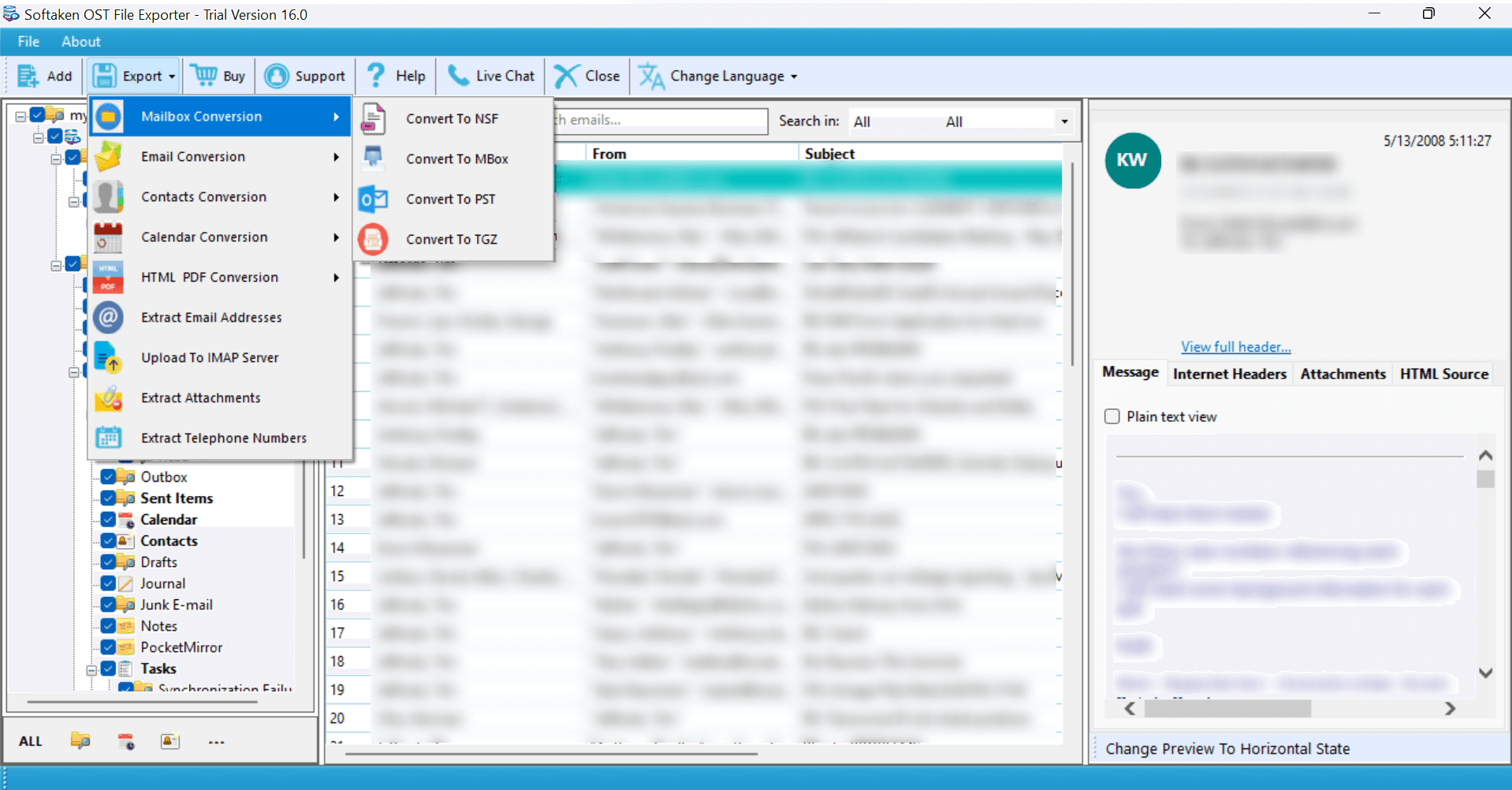
Task: Click the Convert To PST Outlook icon
Action: tap(373, 199)
